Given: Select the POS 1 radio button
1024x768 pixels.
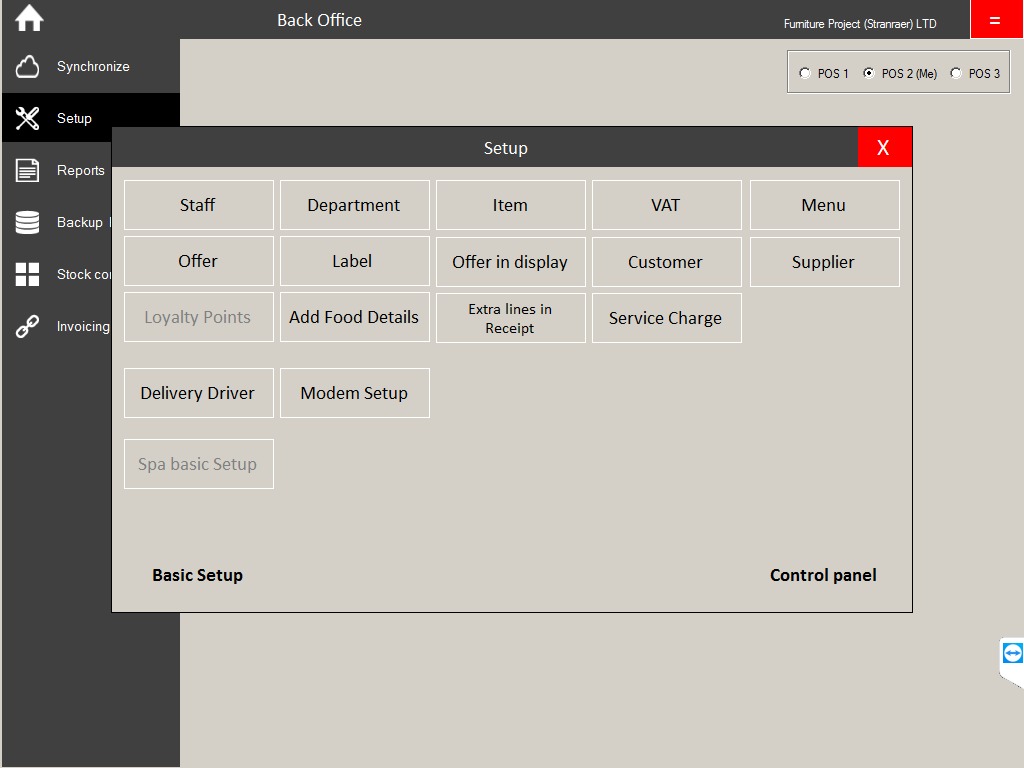Looking at the screenshot, I should 805,73.
